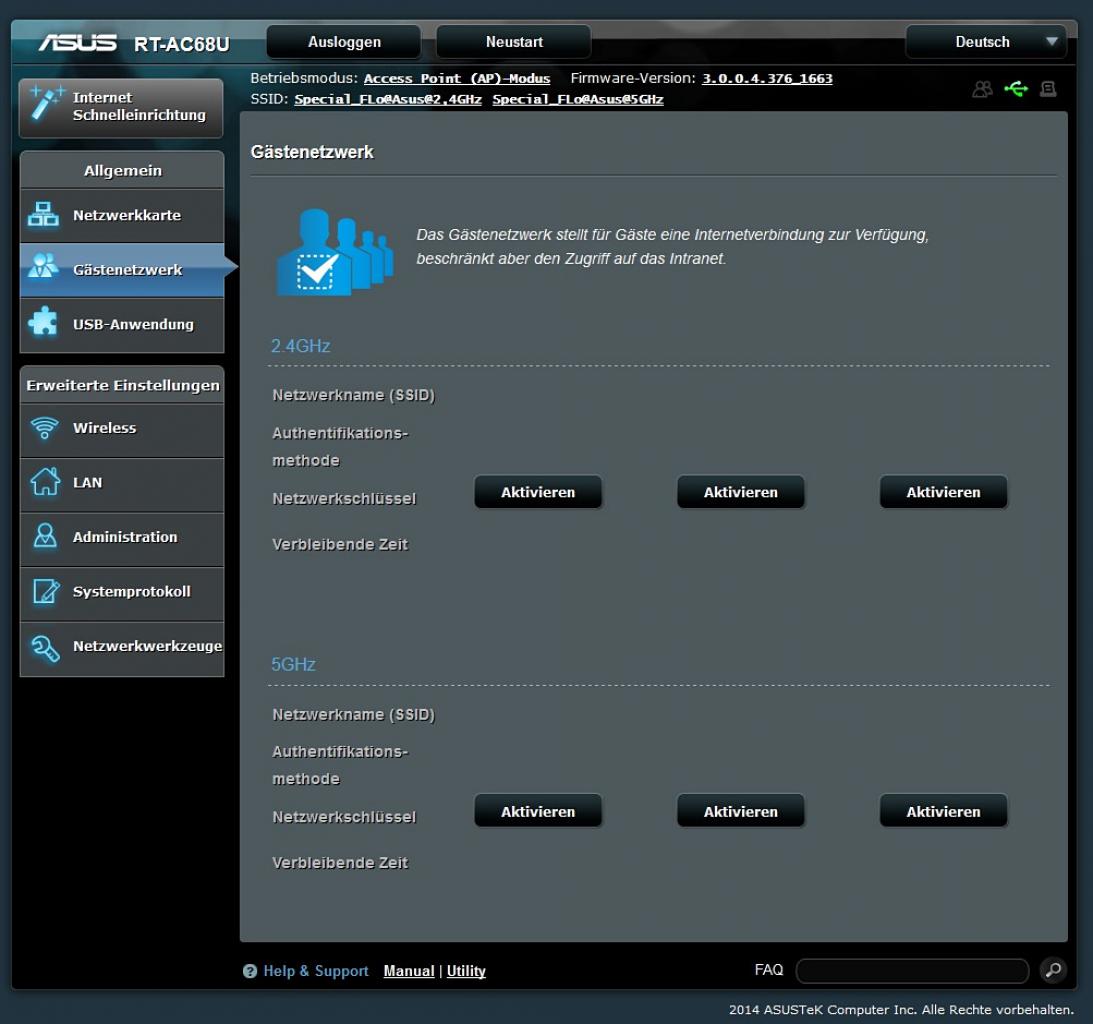1093x1024 pixels.
Task: Click the 2.4GHz section heading
Action: pos(300,346)
